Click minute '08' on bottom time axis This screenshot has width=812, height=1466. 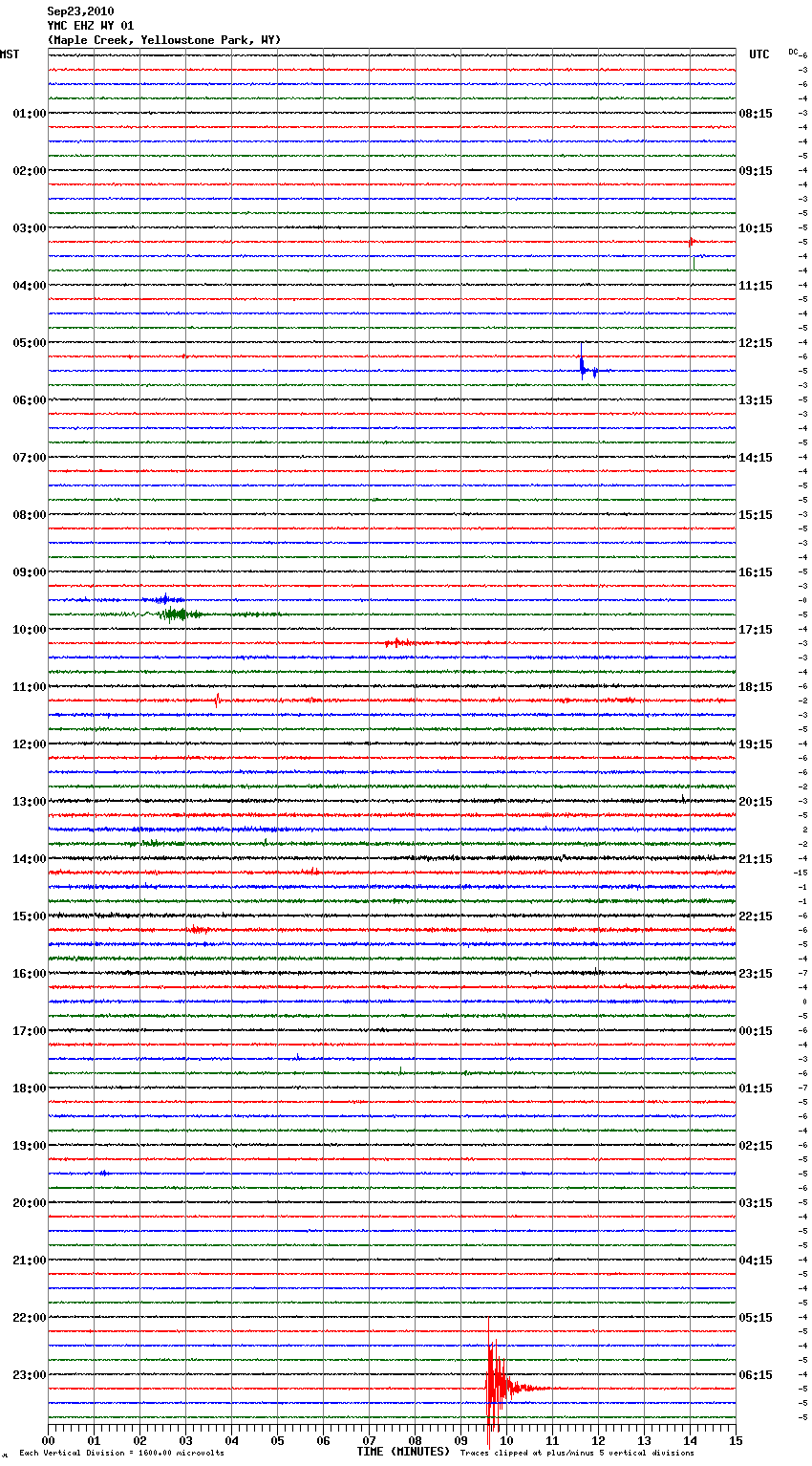click(415, 1440)
